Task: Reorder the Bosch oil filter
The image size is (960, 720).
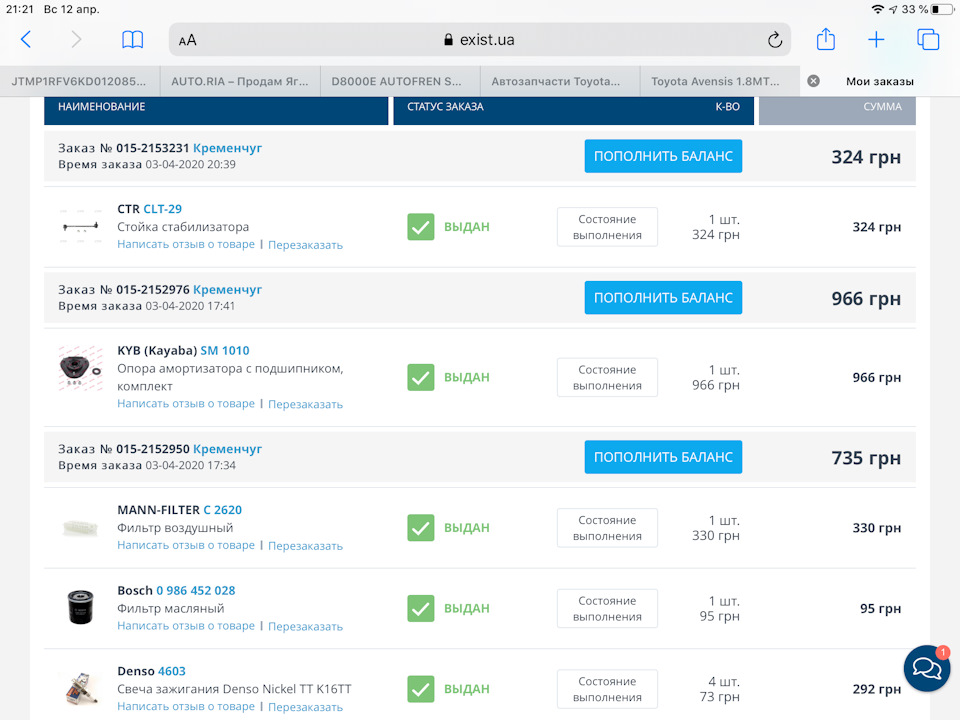Action: coord(306,626)
